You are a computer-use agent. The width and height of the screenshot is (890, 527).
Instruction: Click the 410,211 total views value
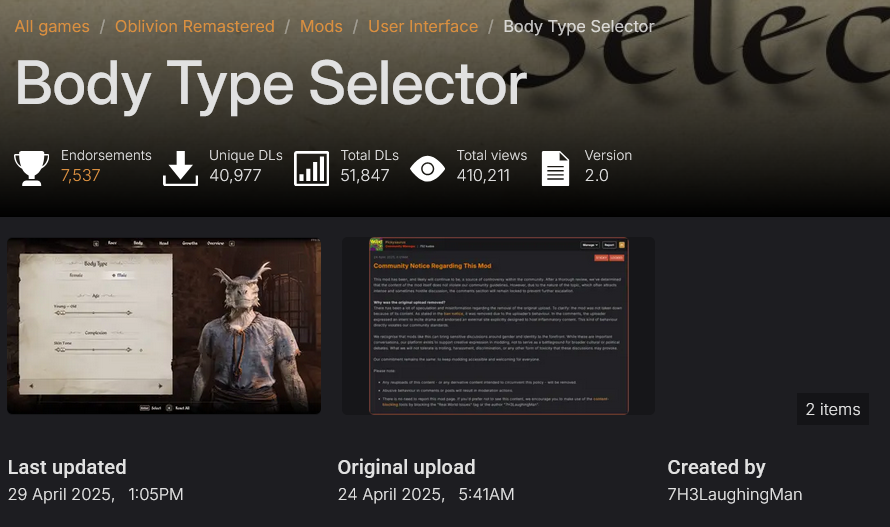point(483,175)
